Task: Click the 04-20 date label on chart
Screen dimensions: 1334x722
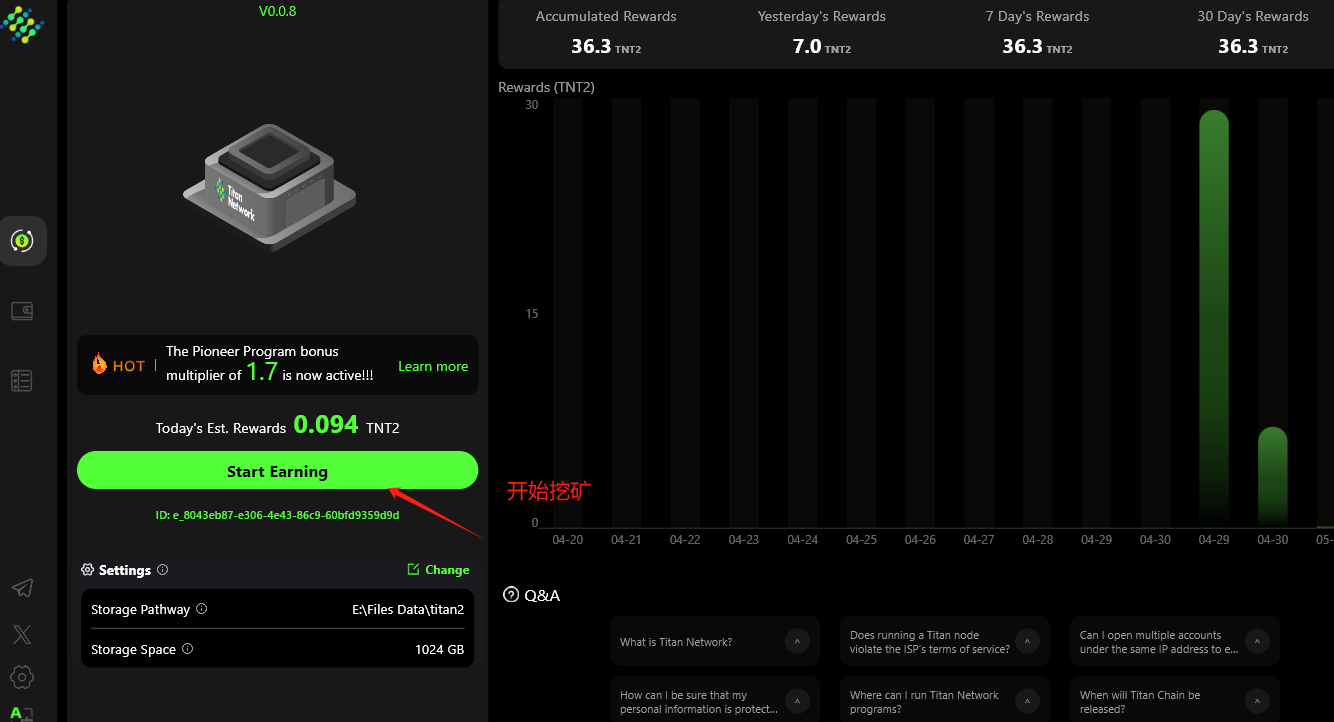Action: (567, 540)
